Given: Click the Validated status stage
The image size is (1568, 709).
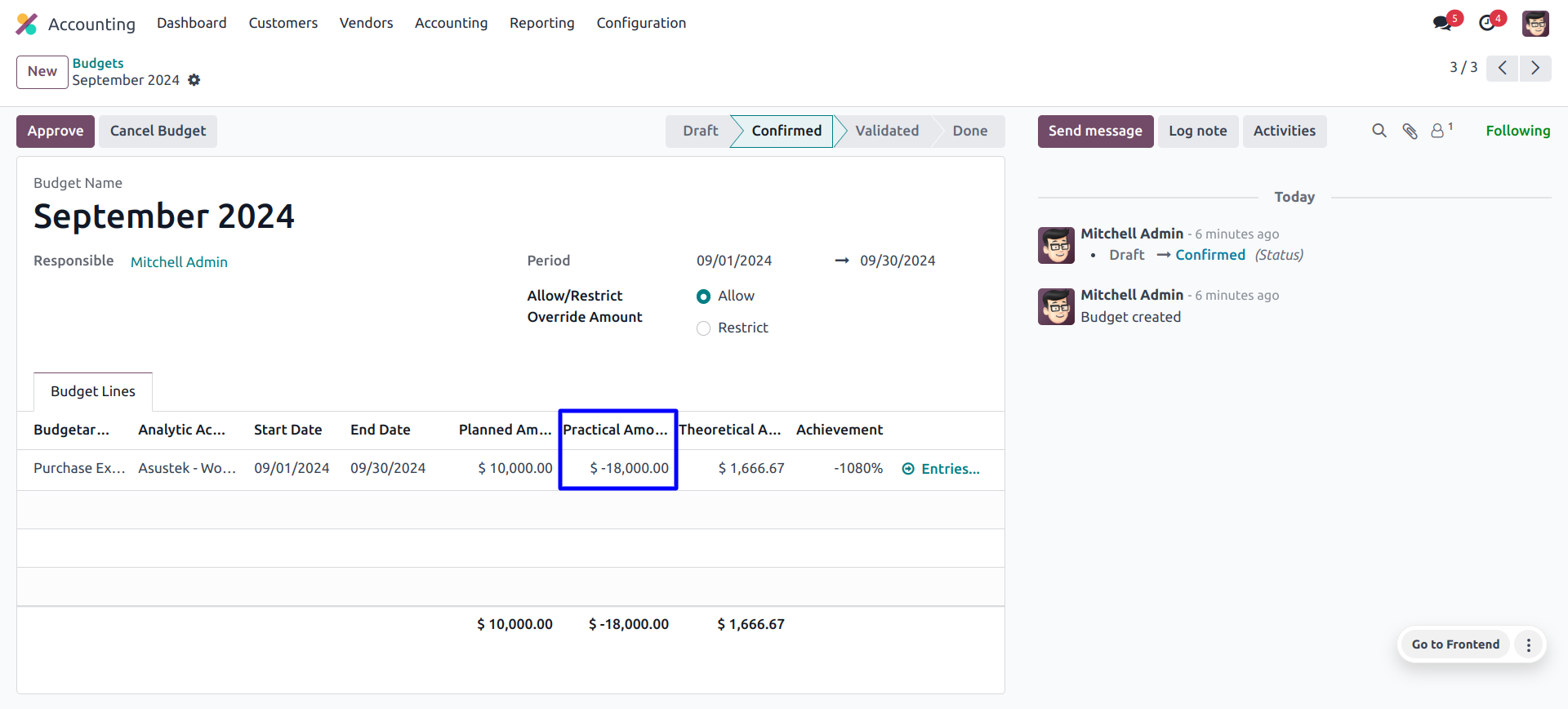Looking at the screenshot, I should coord(887,131).
